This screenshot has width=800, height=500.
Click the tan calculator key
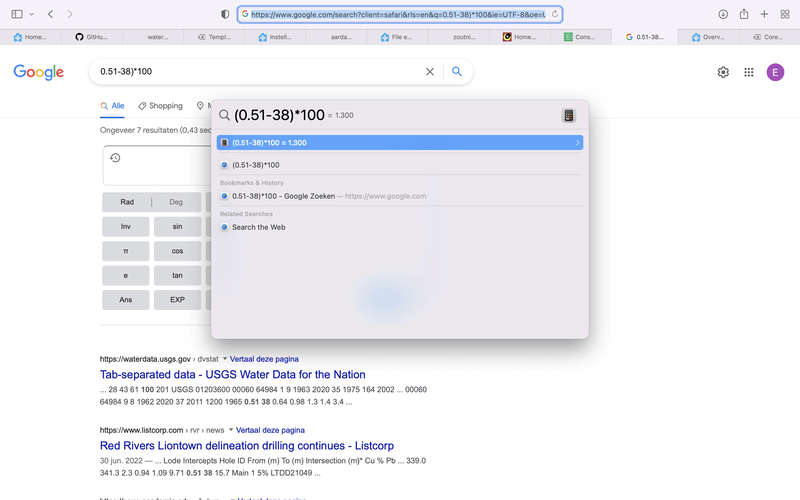pyautogui.click(x=178, y=276)
